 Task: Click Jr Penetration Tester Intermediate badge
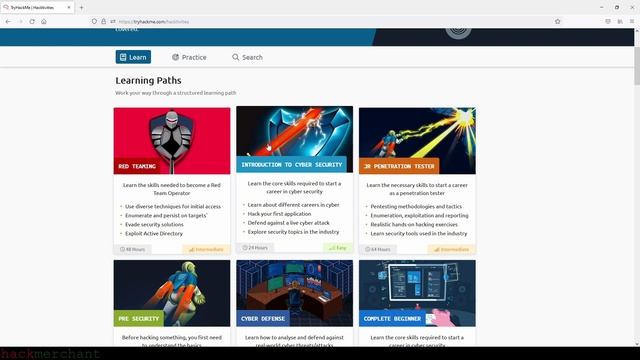pos(451,249)
